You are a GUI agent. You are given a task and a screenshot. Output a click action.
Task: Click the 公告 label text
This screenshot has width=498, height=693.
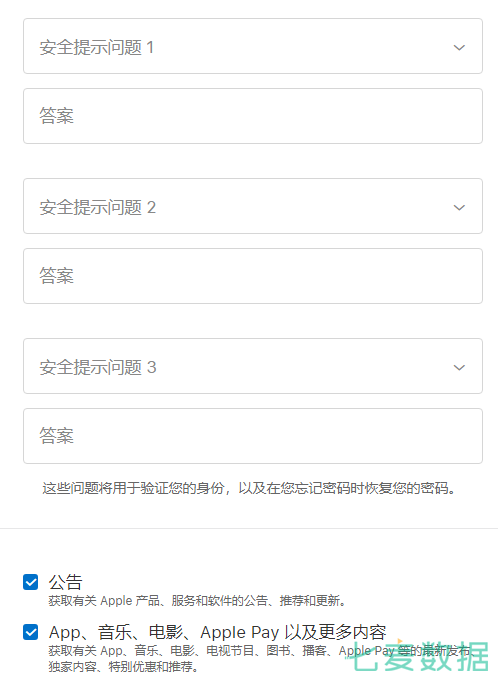tap(65, 582)
